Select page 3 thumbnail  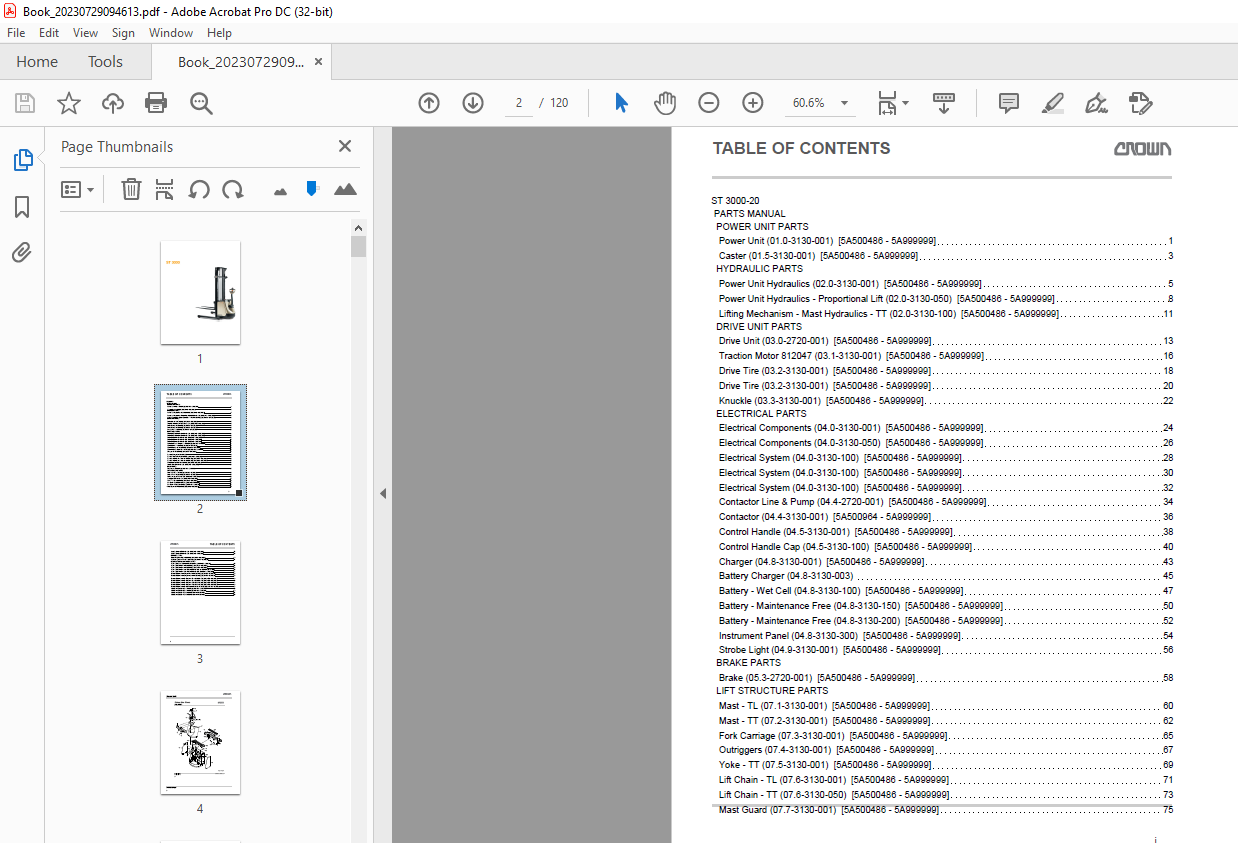(x=200, y=592)
